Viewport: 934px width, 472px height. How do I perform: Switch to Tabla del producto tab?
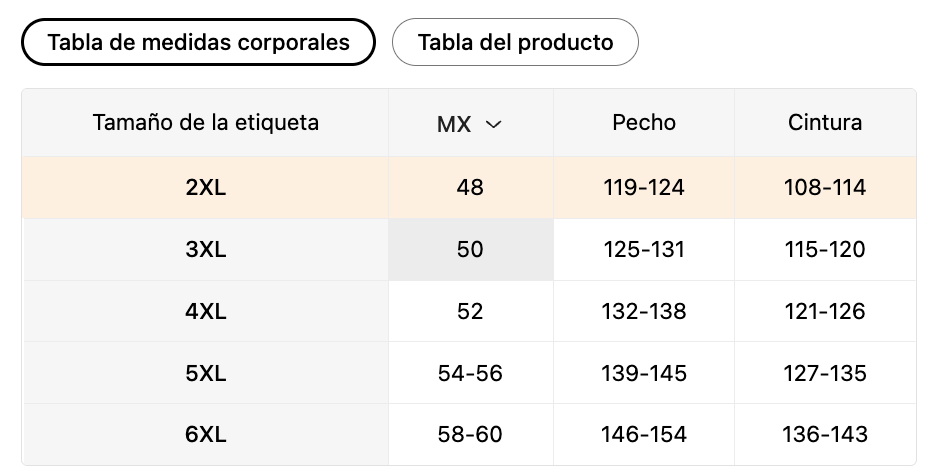(515, 42)
